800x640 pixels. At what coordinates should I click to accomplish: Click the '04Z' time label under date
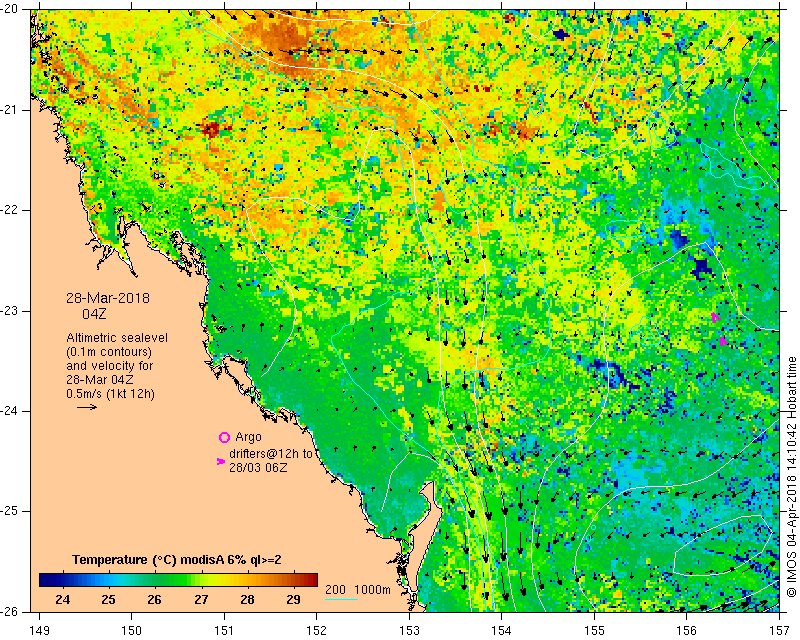coord(94,314)
